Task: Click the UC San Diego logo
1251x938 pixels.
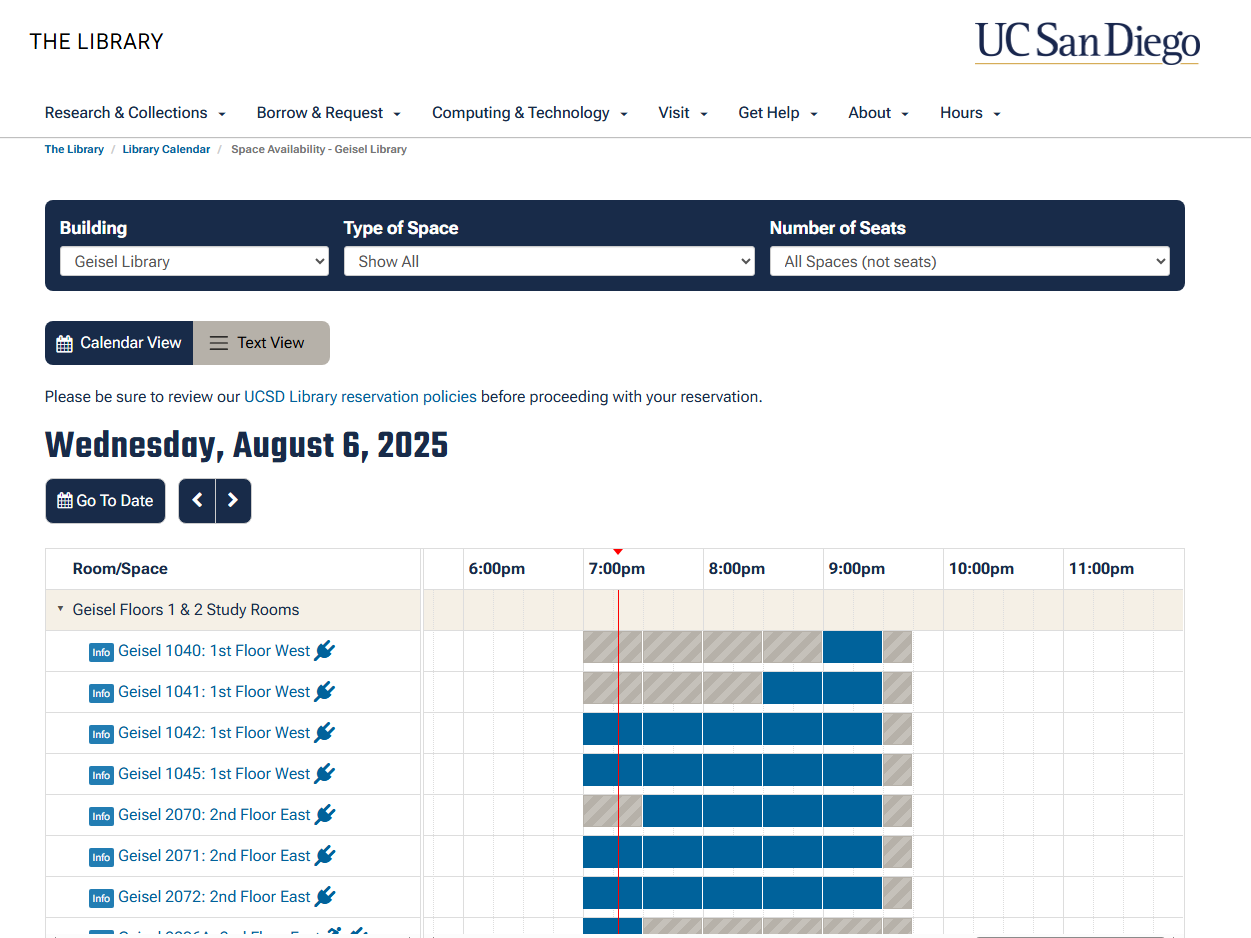Action: [1087, 43]
